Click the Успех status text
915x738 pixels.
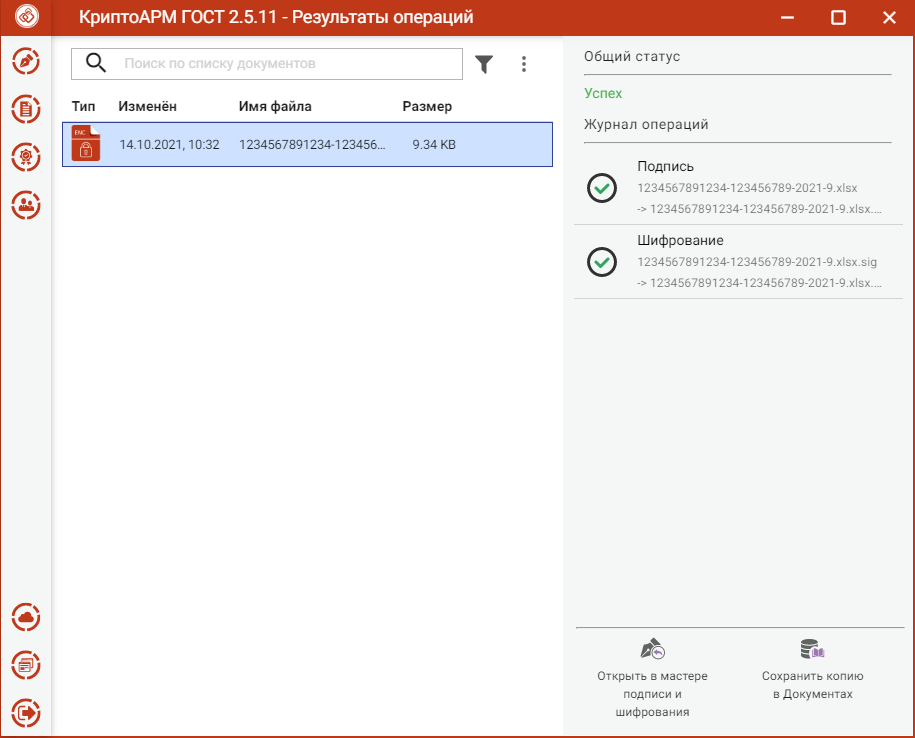point(603,93)
